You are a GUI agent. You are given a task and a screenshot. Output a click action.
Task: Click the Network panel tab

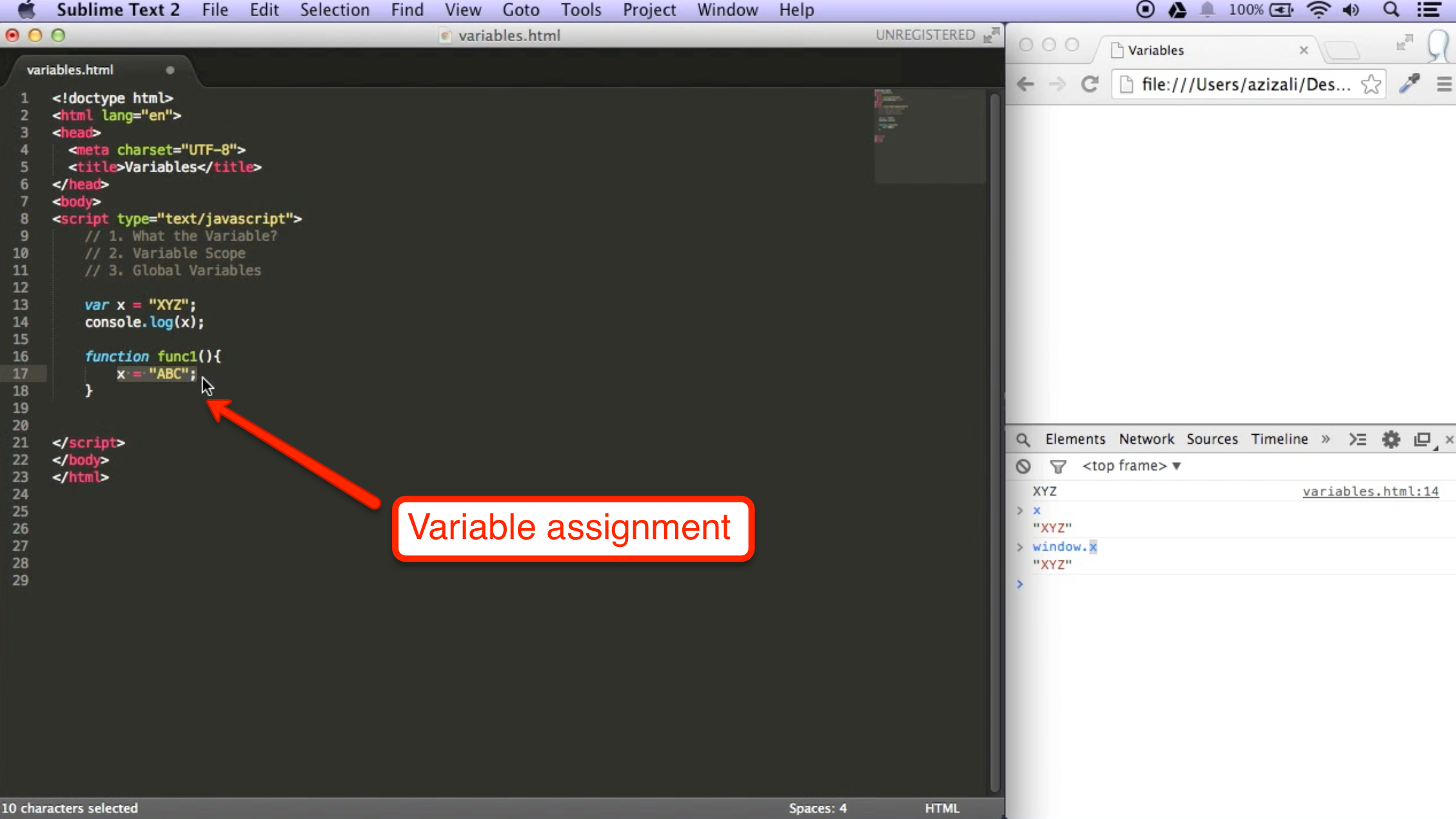[x=1146, y=439]
